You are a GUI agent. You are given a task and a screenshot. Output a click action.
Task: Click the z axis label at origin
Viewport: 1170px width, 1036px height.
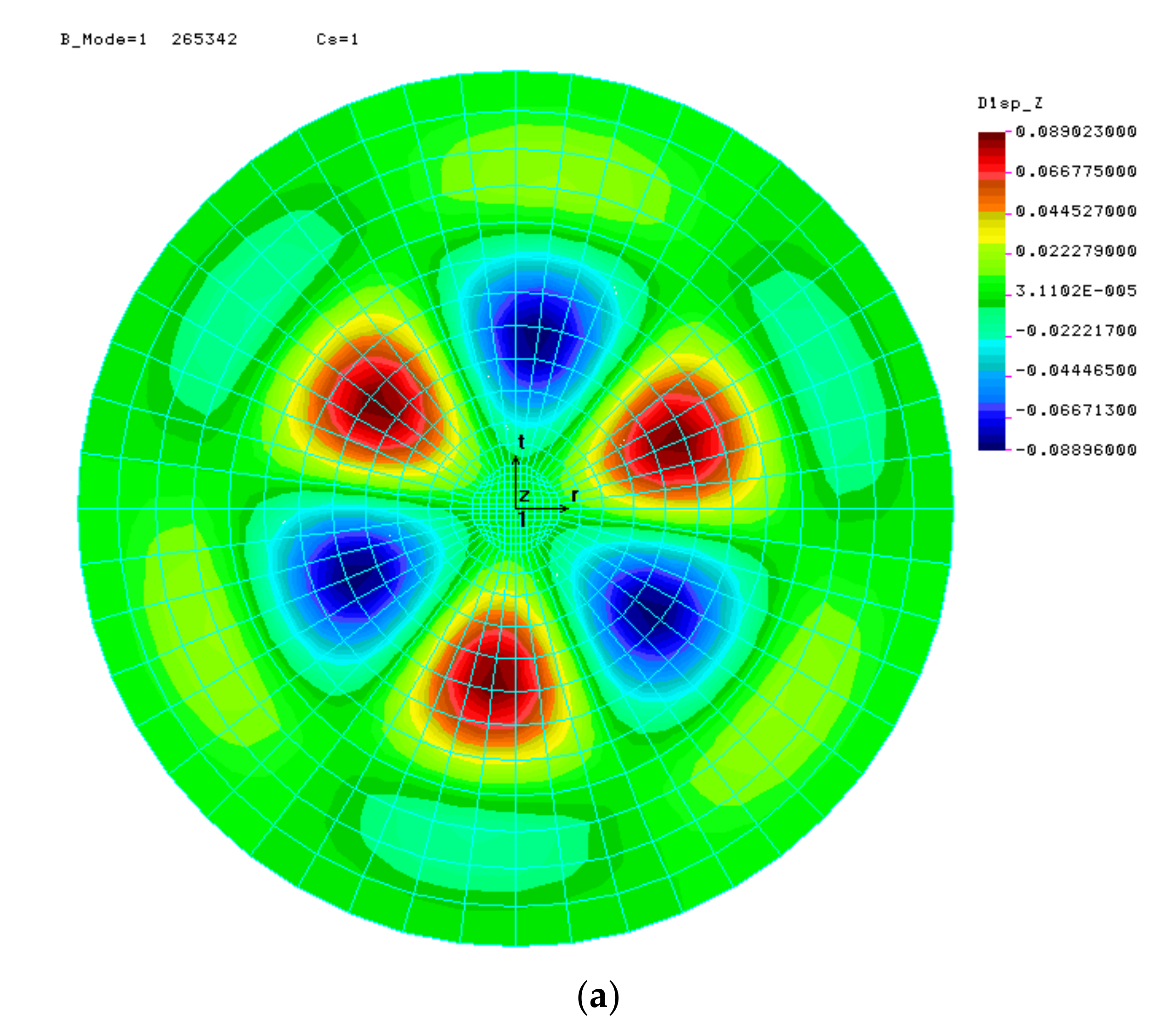(x=524, y=496)
